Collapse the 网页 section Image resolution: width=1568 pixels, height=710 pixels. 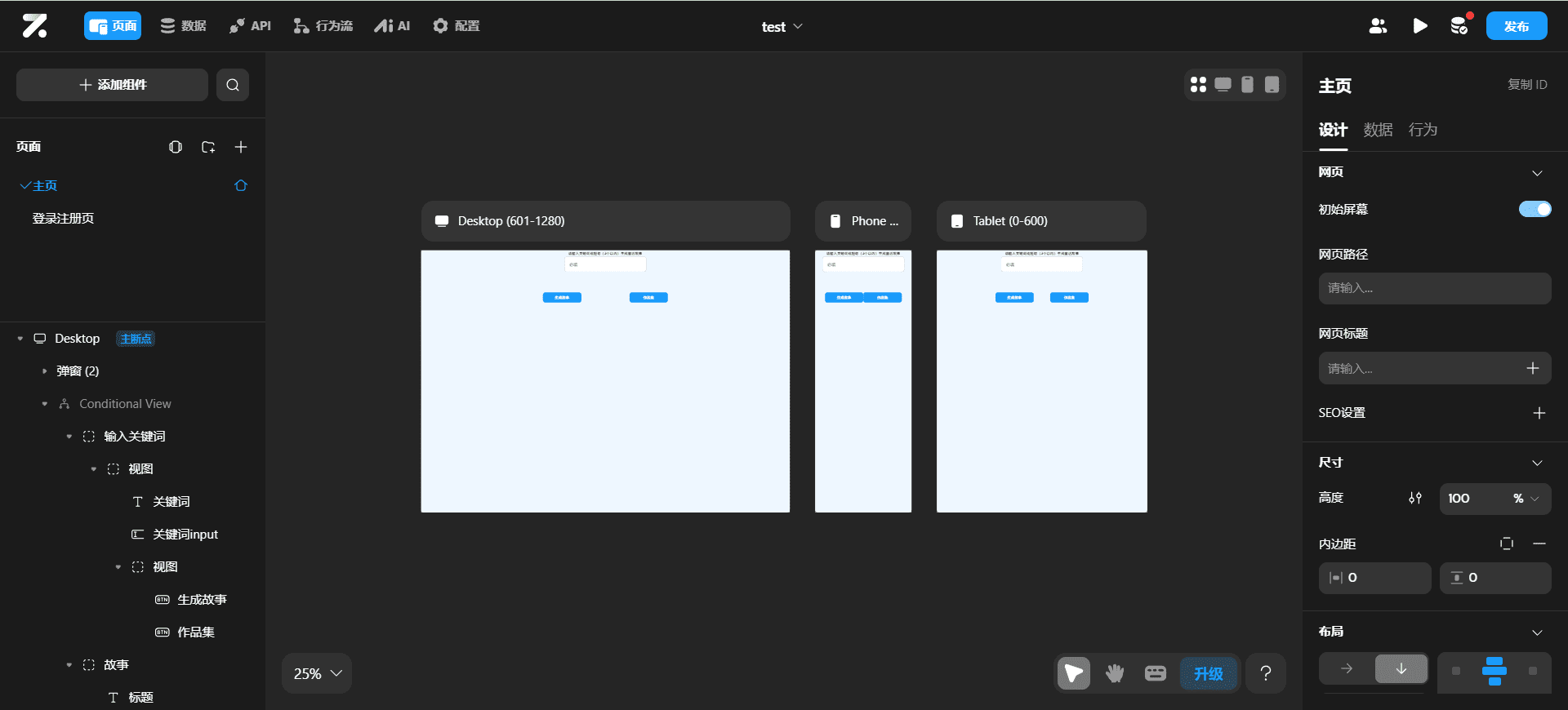coord(1537,173)
